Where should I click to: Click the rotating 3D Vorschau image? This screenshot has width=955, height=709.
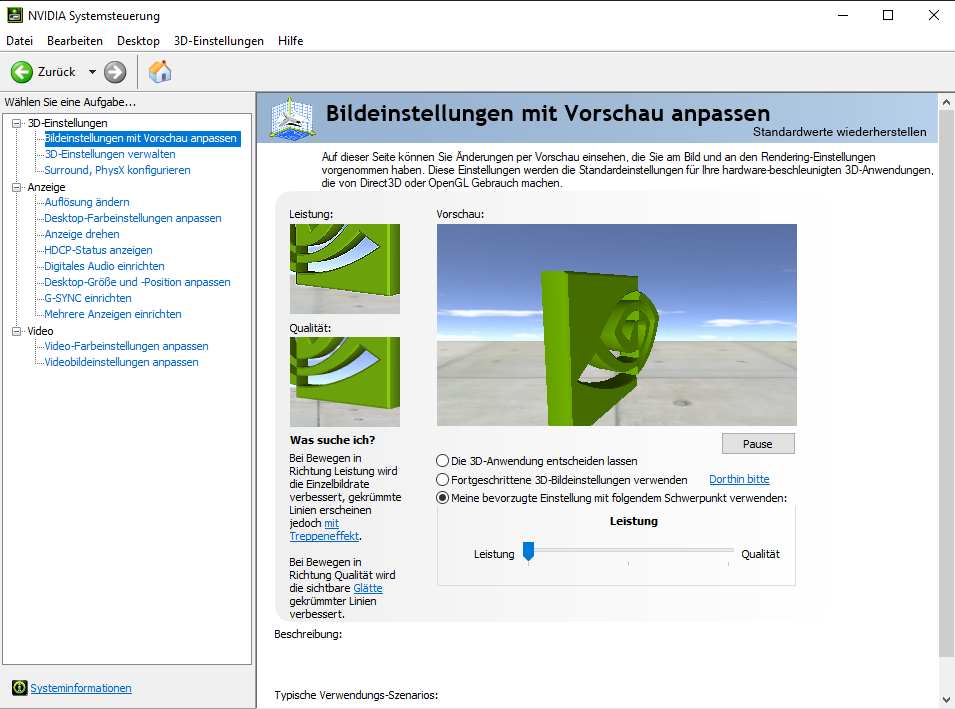pos(616,325)
